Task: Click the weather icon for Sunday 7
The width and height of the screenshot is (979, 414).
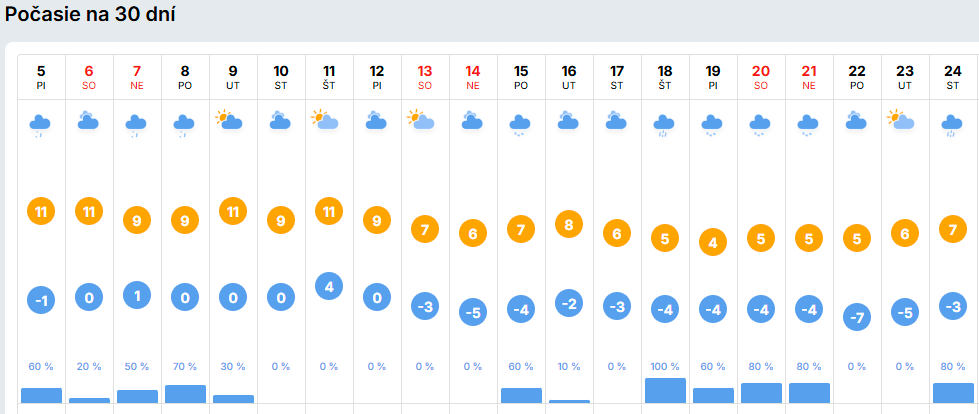Action: click(137, 124)
